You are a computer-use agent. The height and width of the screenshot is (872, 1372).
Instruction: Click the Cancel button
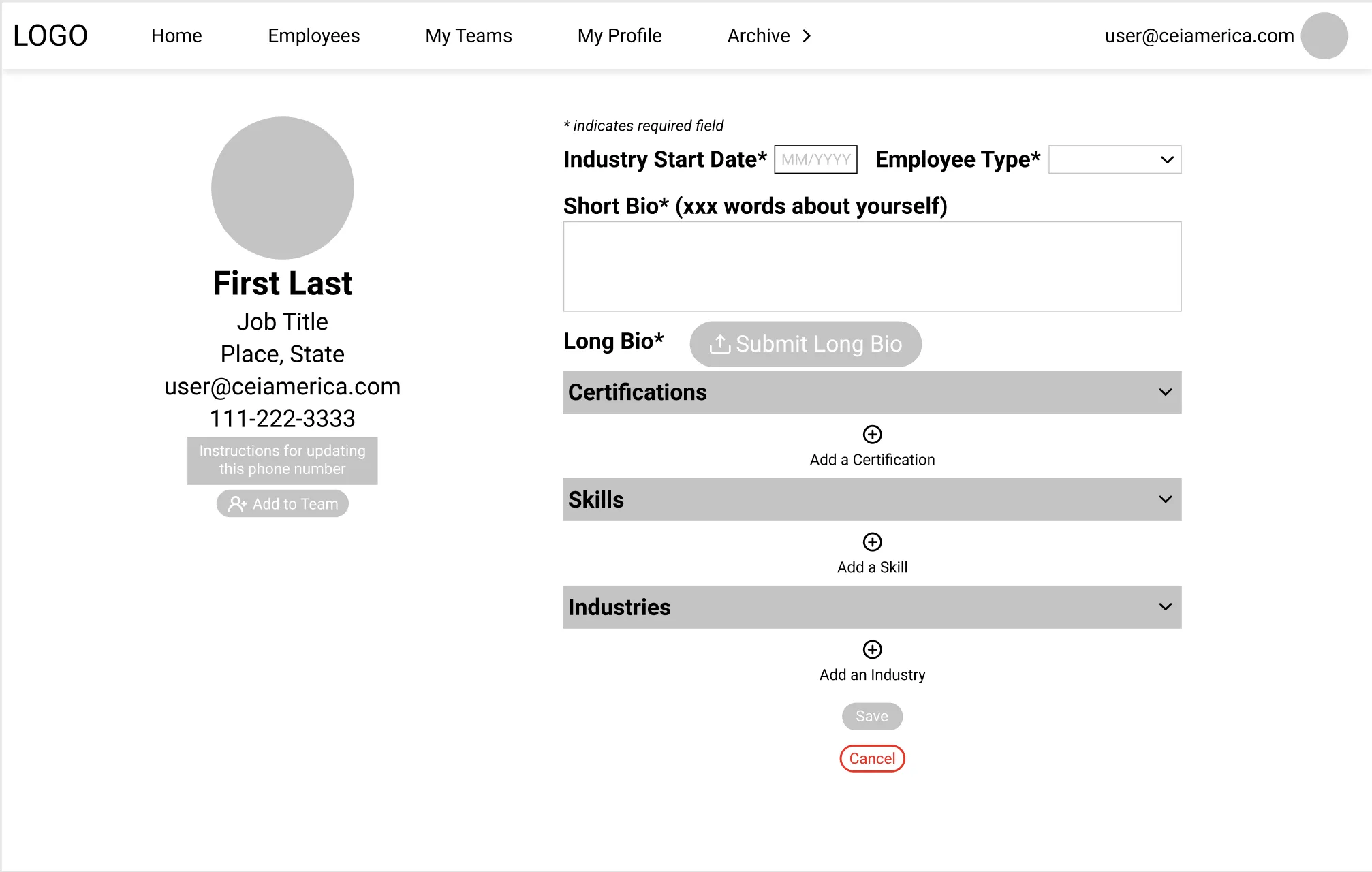(x=871, y=757)
